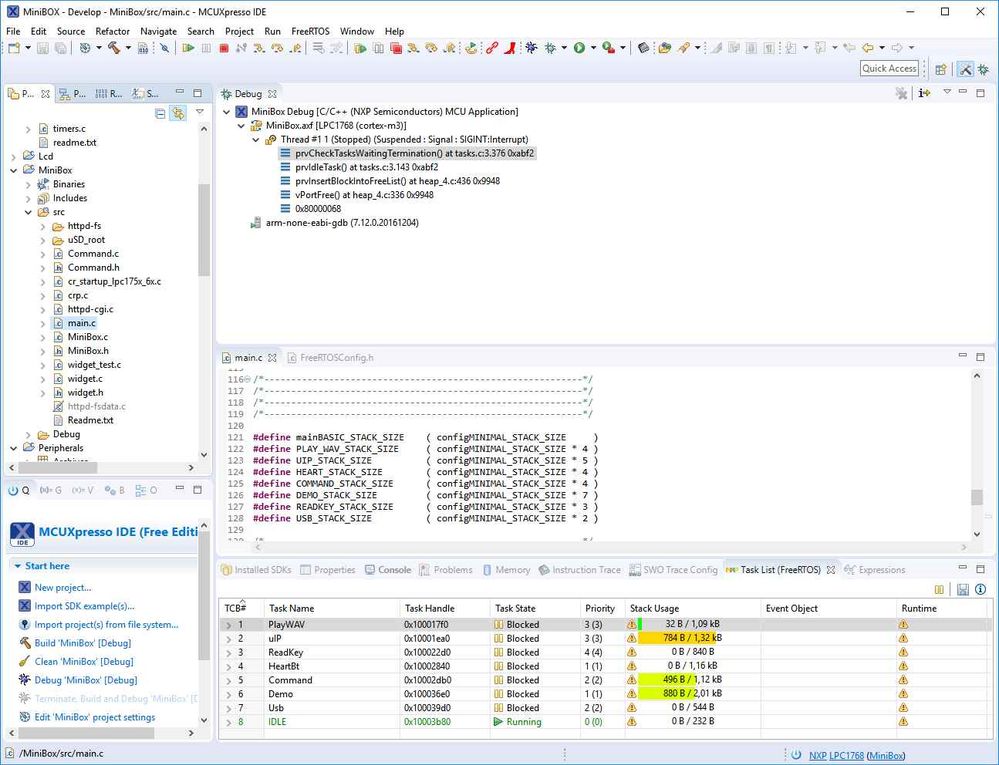
Task: Click the Step Over toolbar icon
Action: 277,48
